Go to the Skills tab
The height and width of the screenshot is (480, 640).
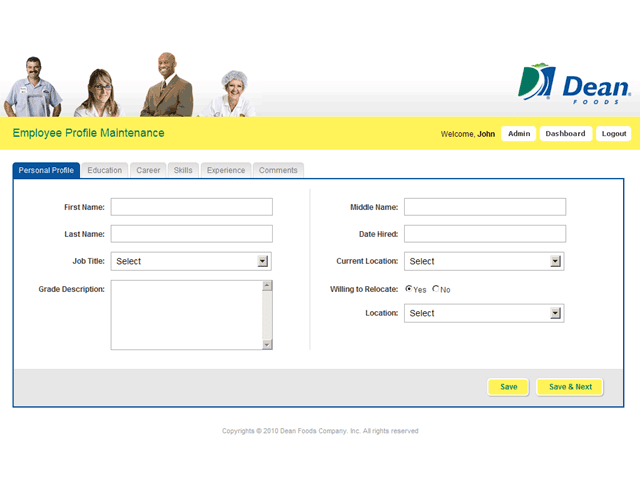[x=183, y=170]
